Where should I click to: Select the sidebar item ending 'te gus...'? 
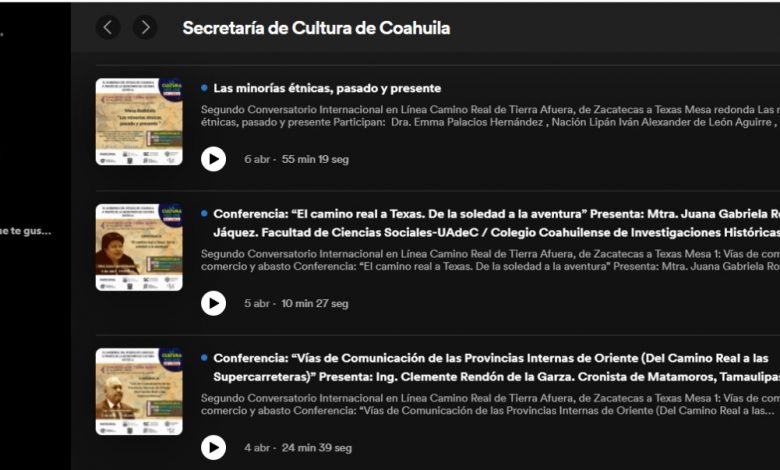pos(25,231)
